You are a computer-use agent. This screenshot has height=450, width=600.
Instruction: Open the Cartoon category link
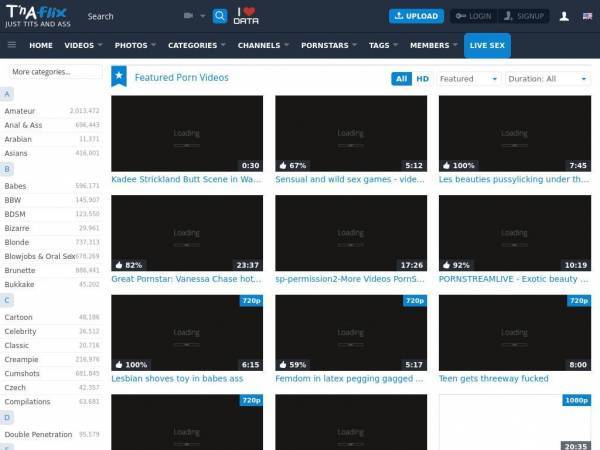[x=18, y=317]
